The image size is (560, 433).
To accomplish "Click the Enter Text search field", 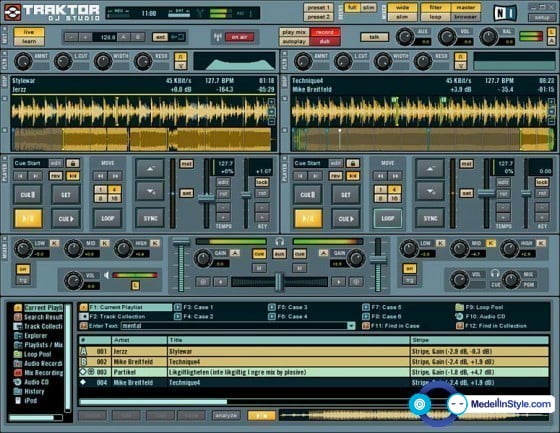I will [235, 325].
